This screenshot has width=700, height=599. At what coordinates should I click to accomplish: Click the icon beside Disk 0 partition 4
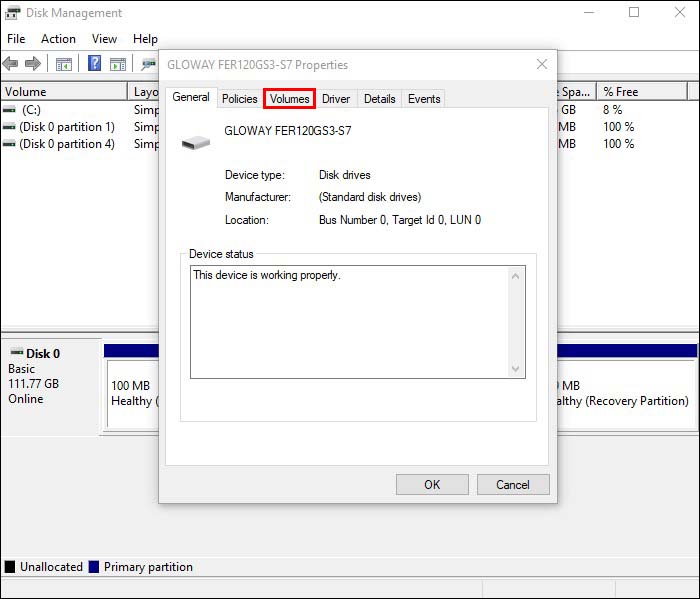pyautogui.click(x=9, y=144)
